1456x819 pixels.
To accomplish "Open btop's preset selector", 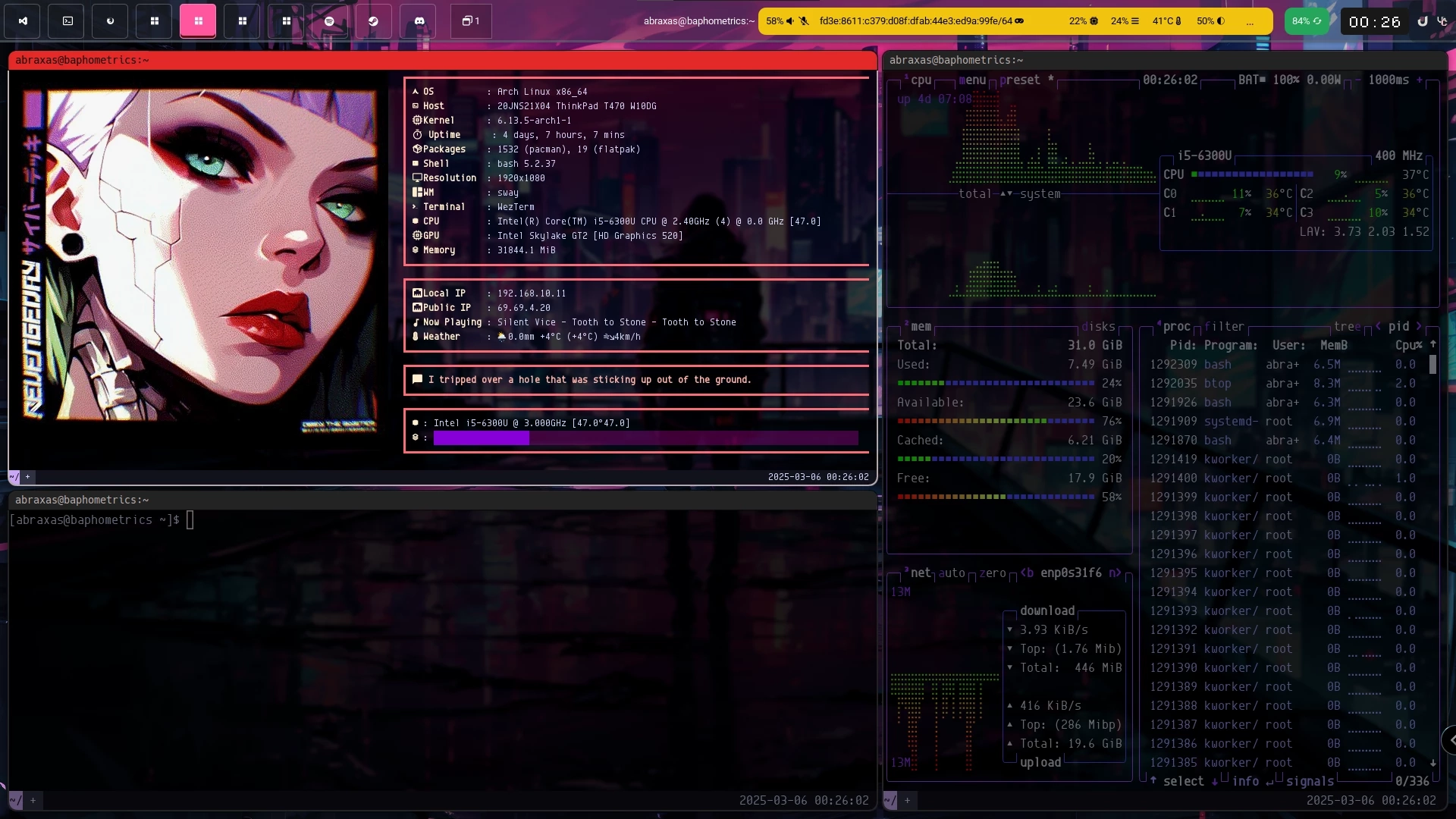I will (1027, 80).
